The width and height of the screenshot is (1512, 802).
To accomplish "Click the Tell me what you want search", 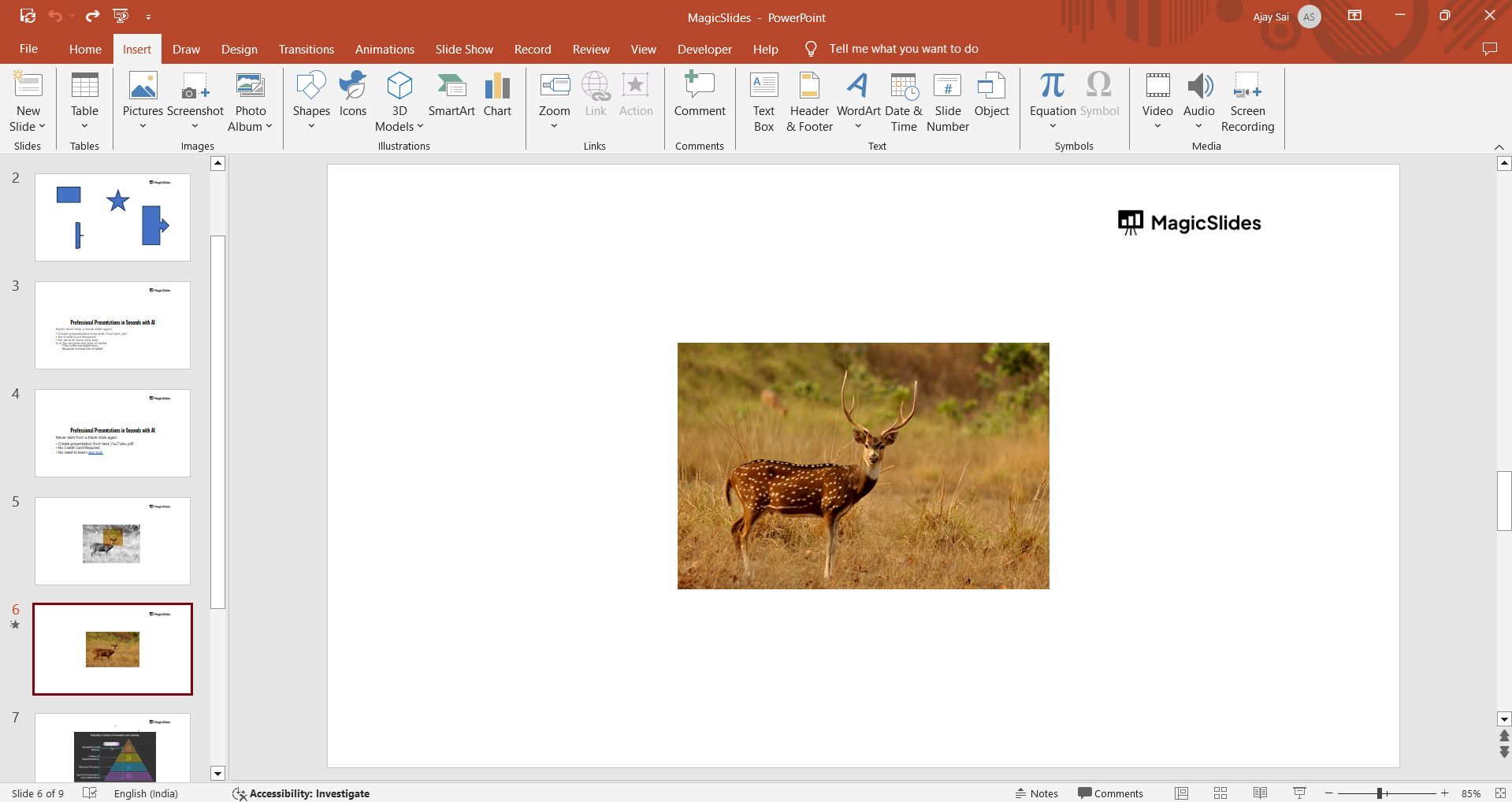I will (903, 49).
